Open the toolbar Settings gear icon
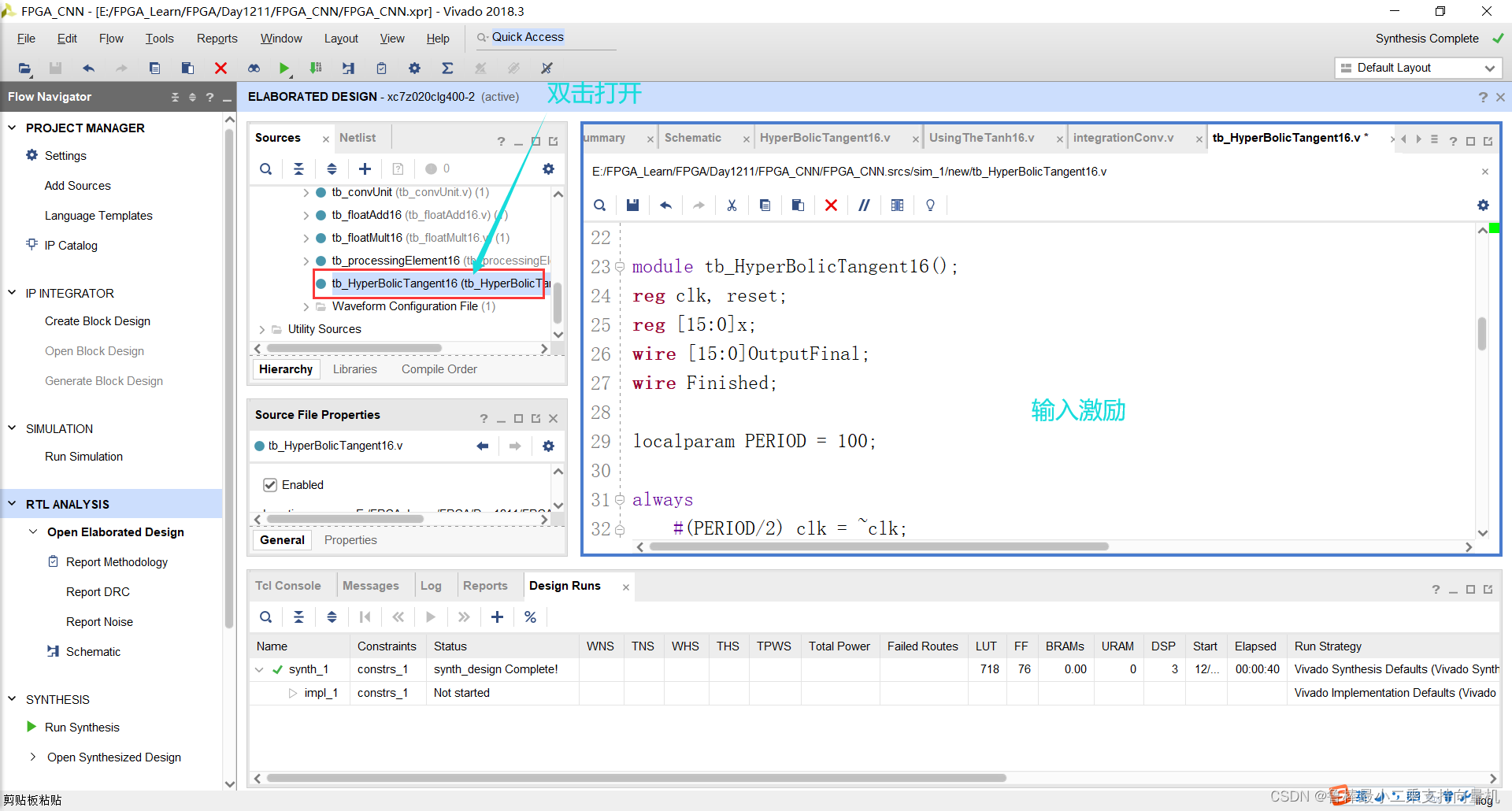Viewport: 1512px width, 811px height. click(414, 69)
